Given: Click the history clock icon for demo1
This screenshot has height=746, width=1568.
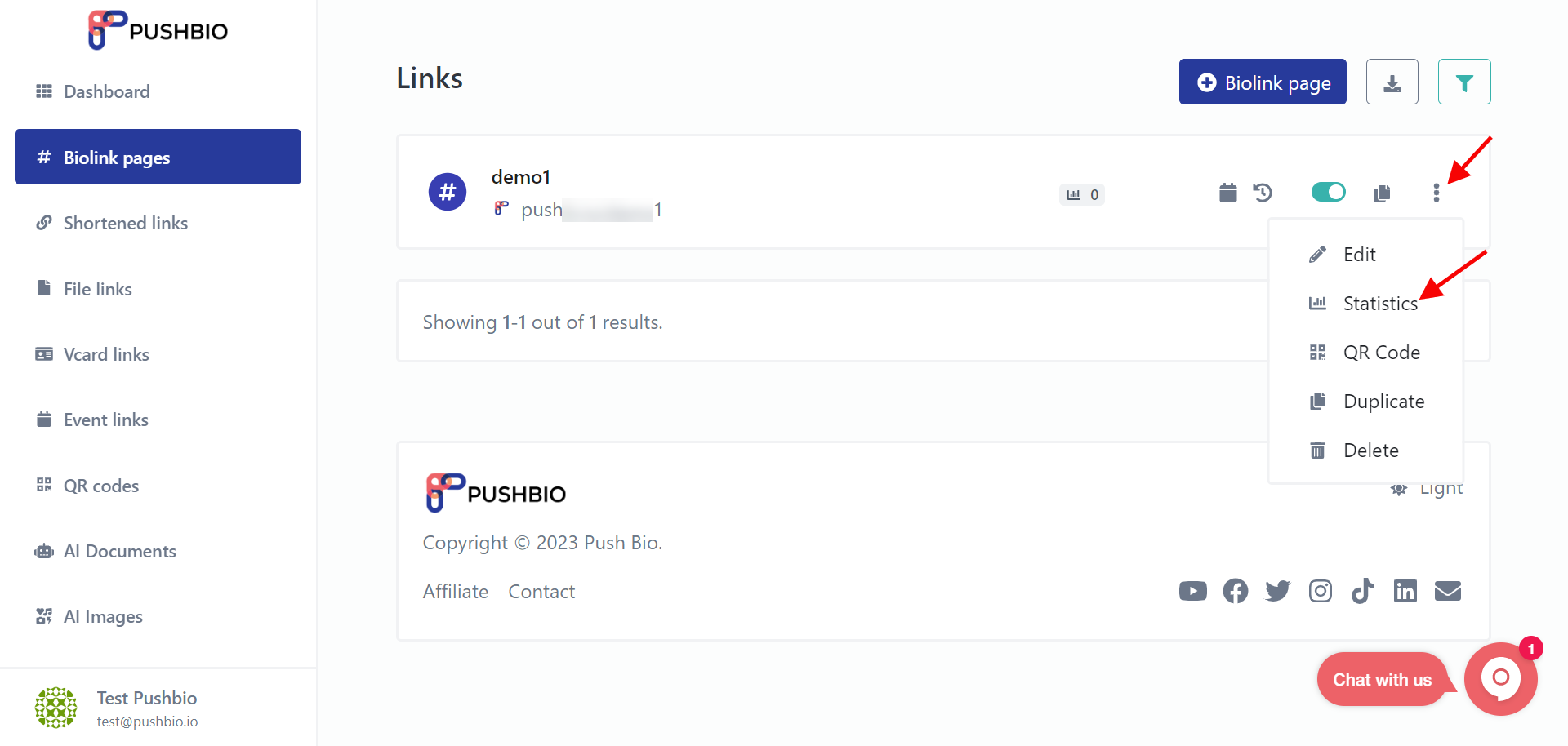Looking at the screenshot, I should (1263, 193).
